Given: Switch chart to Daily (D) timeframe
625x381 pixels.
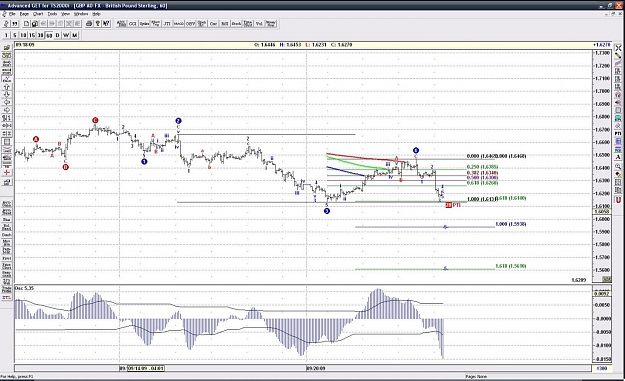Looking at the screenshot, I should 57,35.
